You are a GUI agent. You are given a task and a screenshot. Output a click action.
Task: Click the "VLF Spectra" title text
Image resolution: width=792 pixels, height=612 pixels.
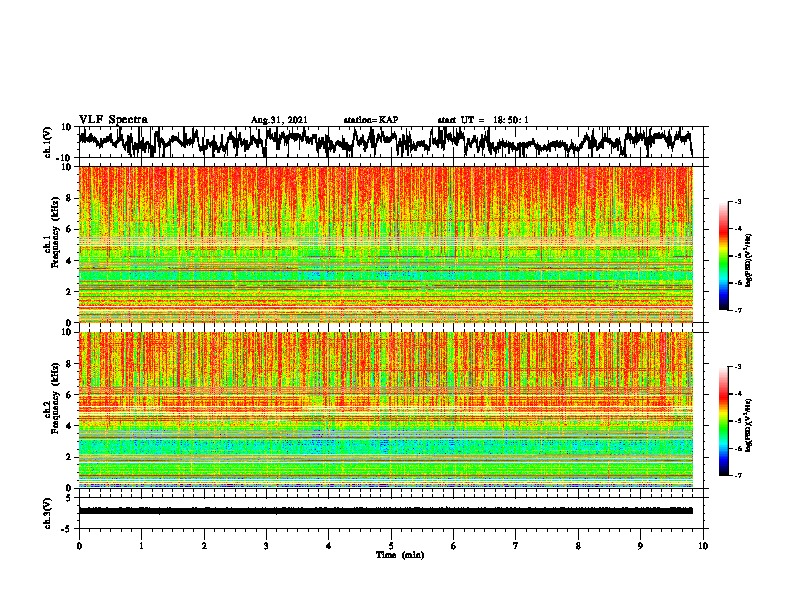[x=113, y=119]
